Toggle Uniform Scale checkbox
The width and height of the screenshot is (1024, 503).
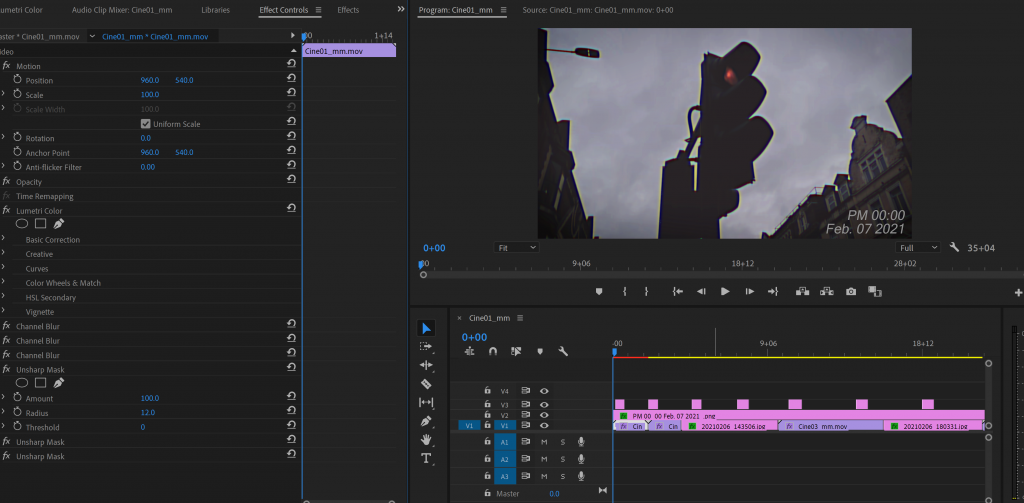pos(145,123)
